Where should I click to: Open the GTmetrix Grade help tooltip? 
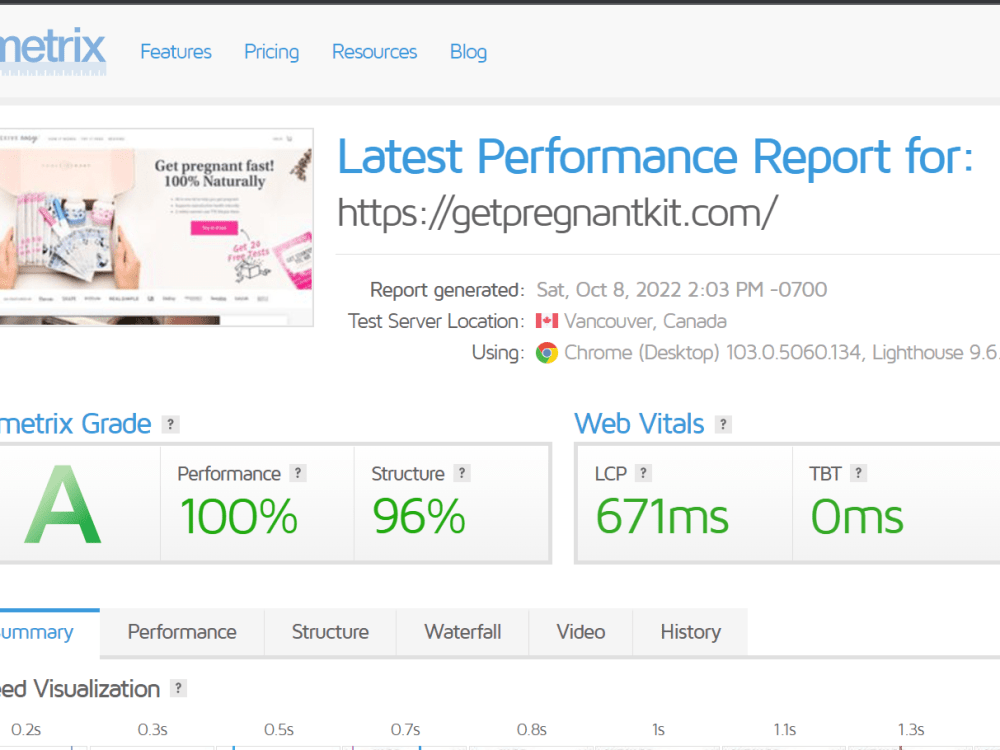tap(170, 423)
